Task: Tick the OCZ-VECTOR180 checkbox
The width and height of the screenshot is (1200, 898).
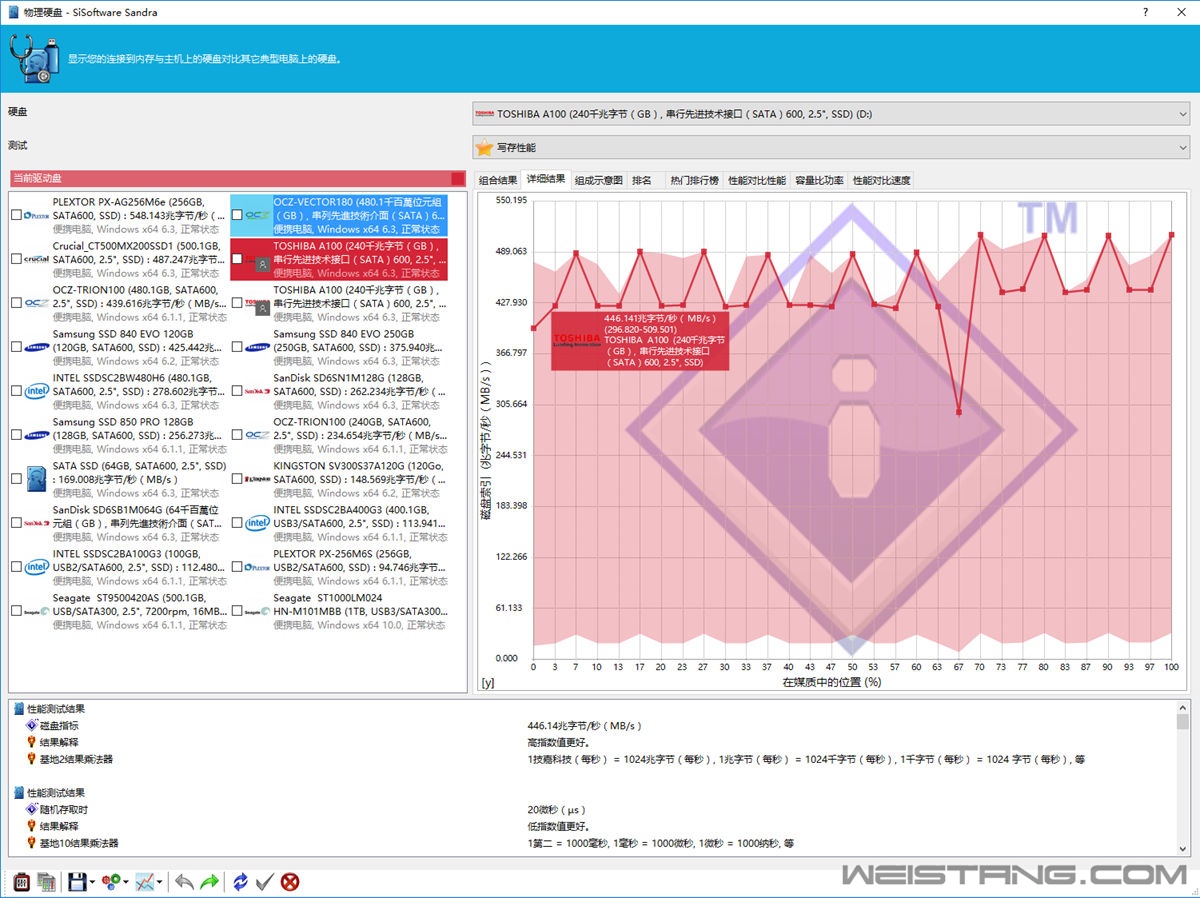Action: pyautogui.click(x=237, y=215)
